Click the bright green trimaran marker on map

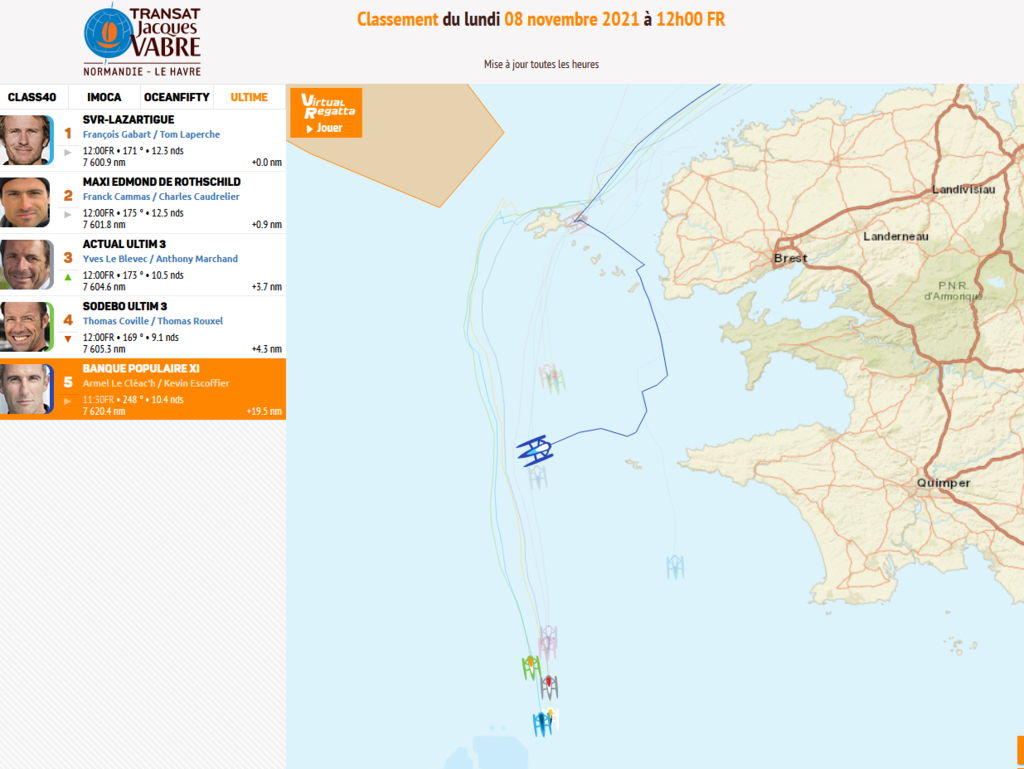click(531, 668)
